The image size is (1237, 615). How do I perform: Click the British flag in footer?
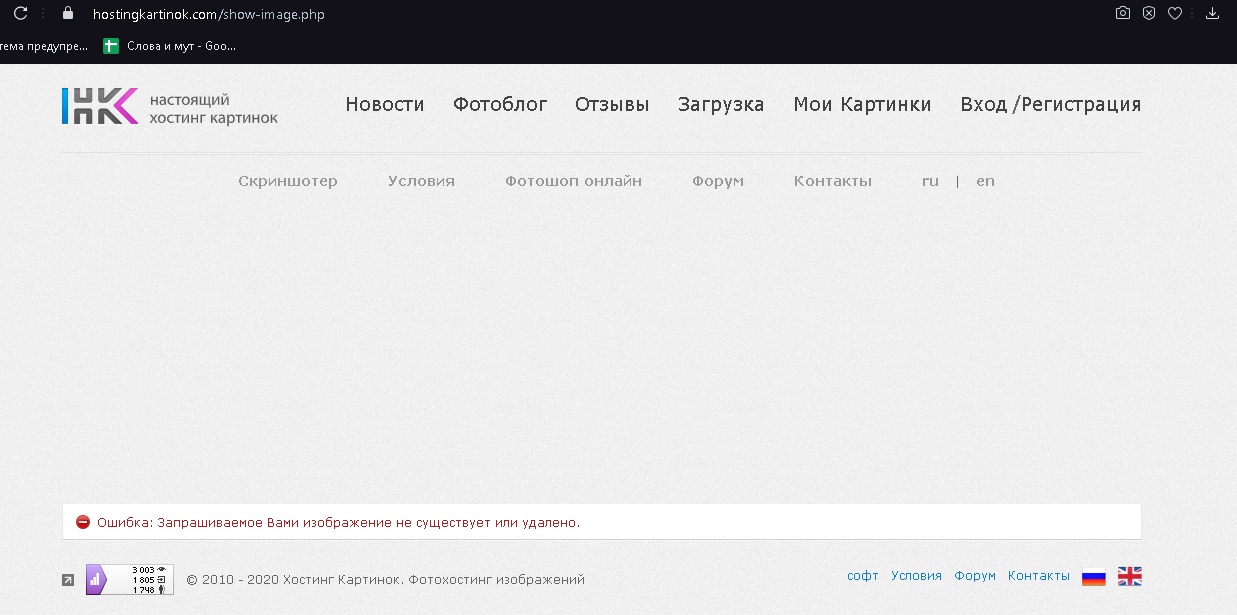[1129, 576]
